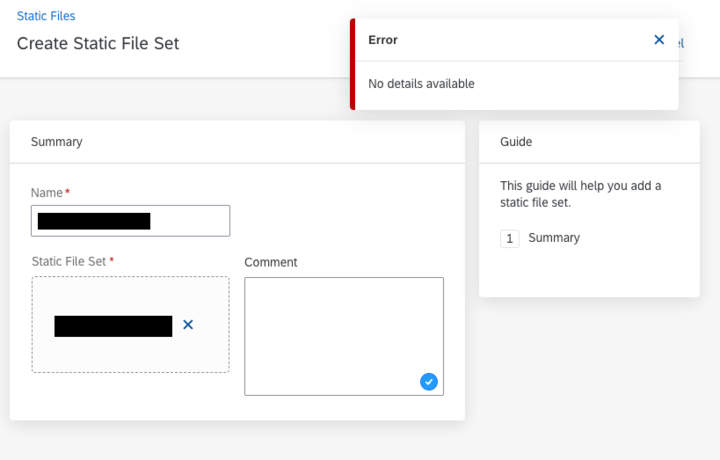This screenshot has width=720, height=460.
Task: Remove the uploaded static file
Action: [188, 325]
